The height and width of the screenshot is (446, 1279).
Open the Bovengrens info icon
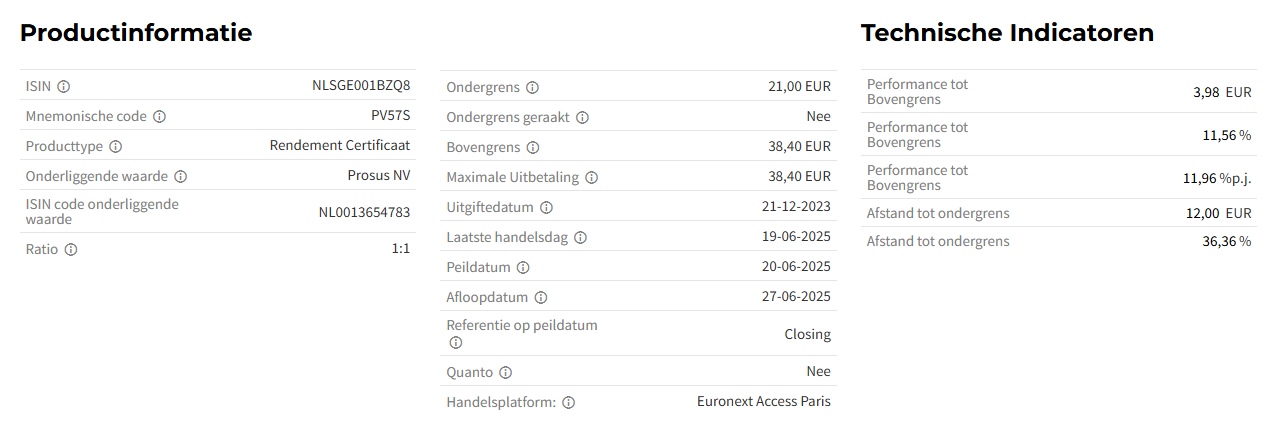click(x=533, y=147)
